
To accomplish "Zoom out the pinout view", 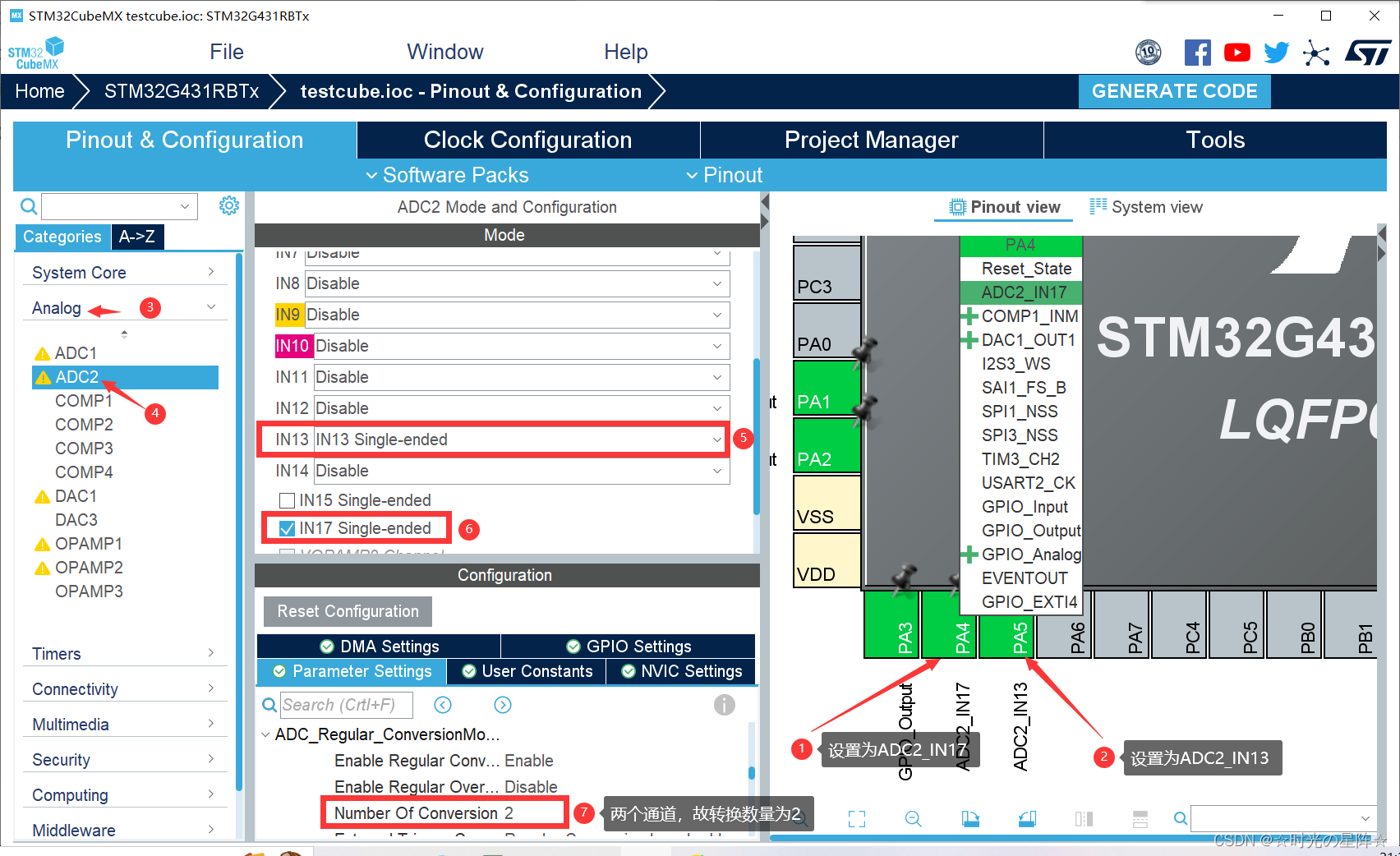I will coord(913,818).
